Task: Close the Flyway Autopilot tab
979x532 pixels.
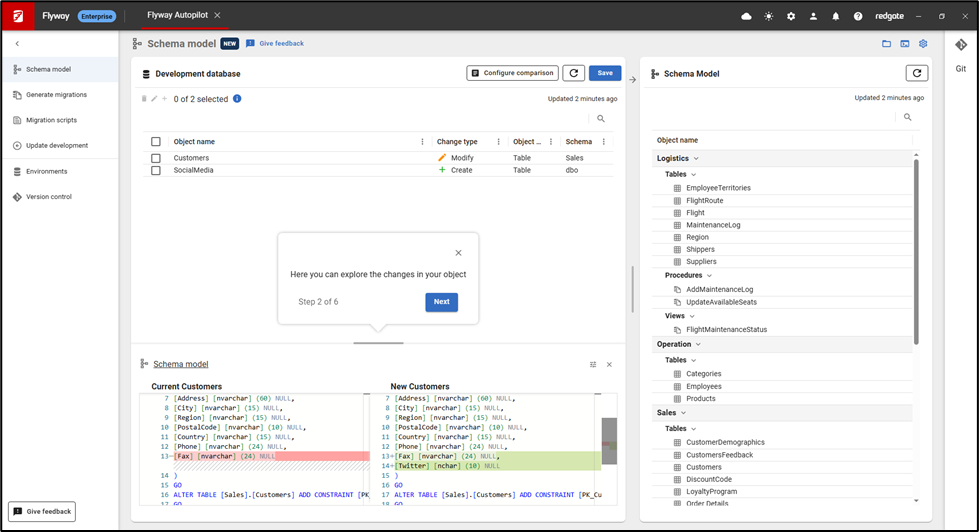Action: pos(217,16)
